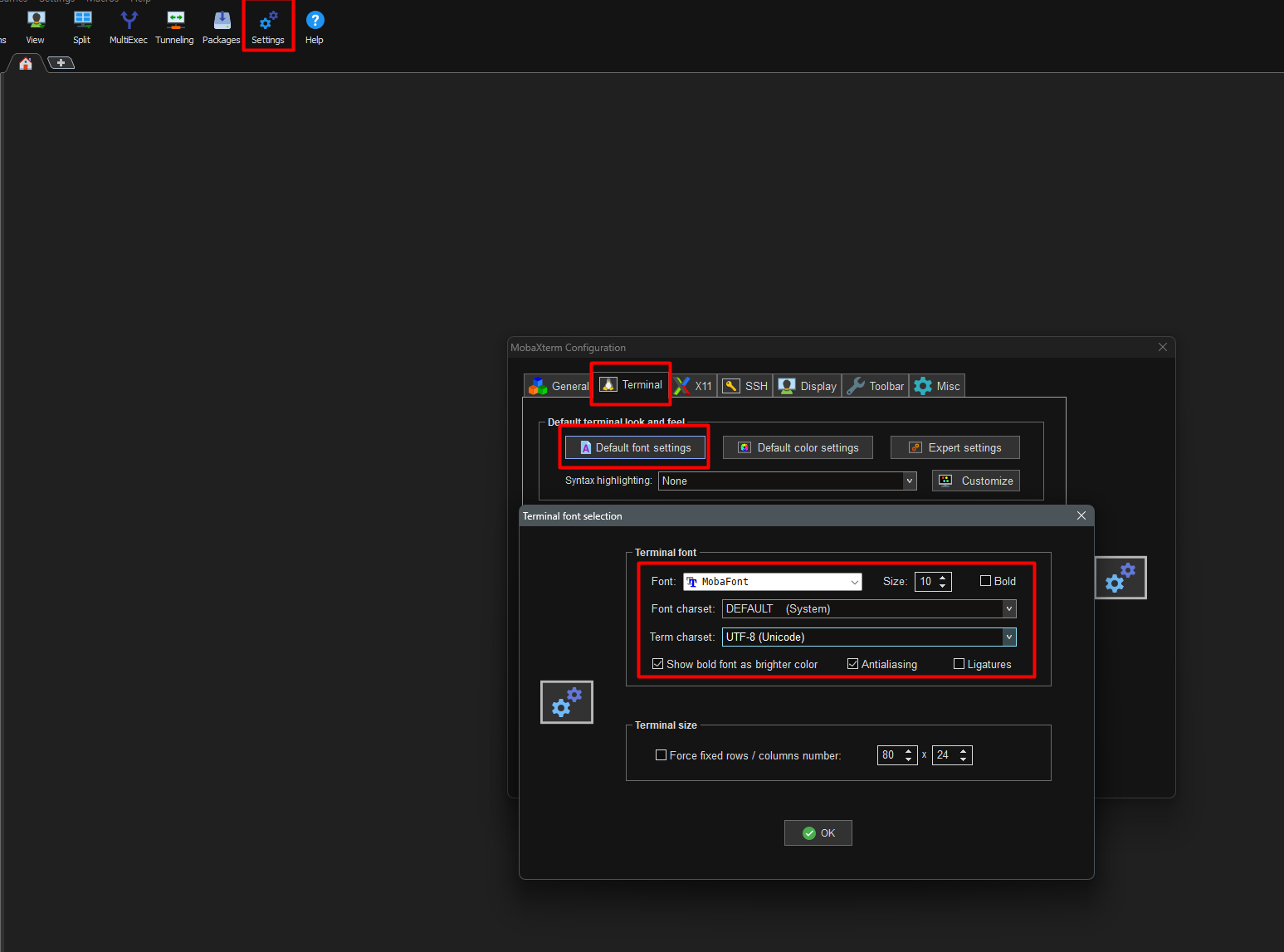Close the Terminal font selection dialog

click(x=1081, y=515)
